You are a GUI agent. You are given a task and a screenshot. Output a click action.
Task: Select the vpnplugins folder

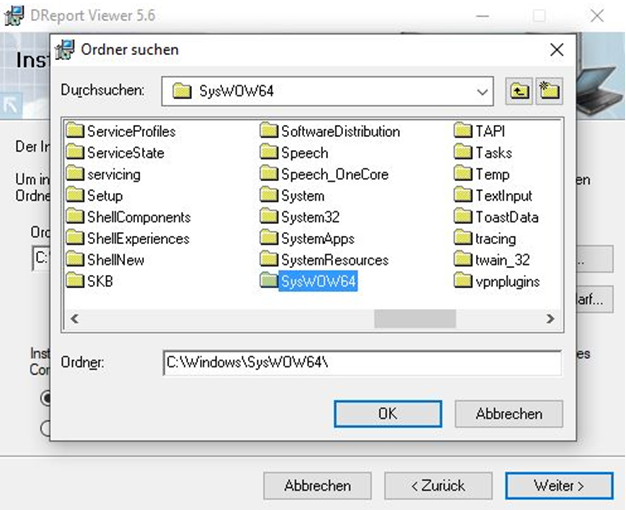pyautogui.click(x=497, y=281)
